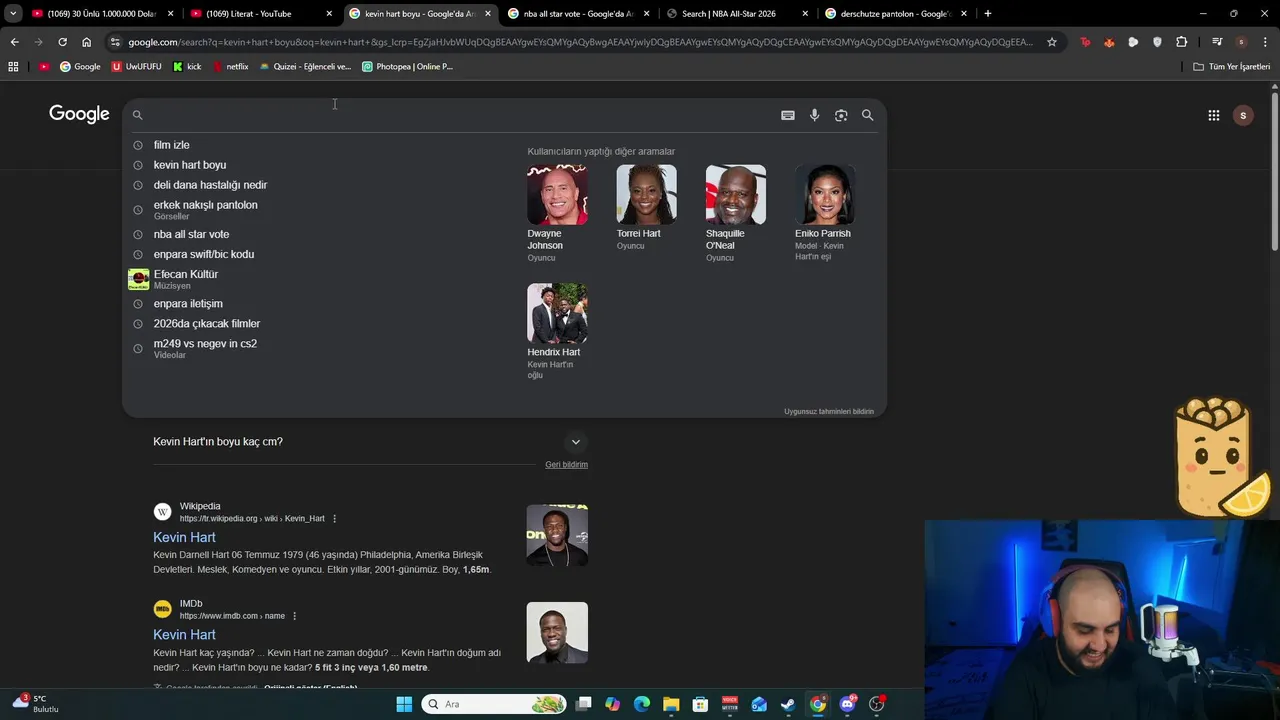Open the bookmarks bar apps grid
Screen dimensions: 1280x720
pos(13,66)
